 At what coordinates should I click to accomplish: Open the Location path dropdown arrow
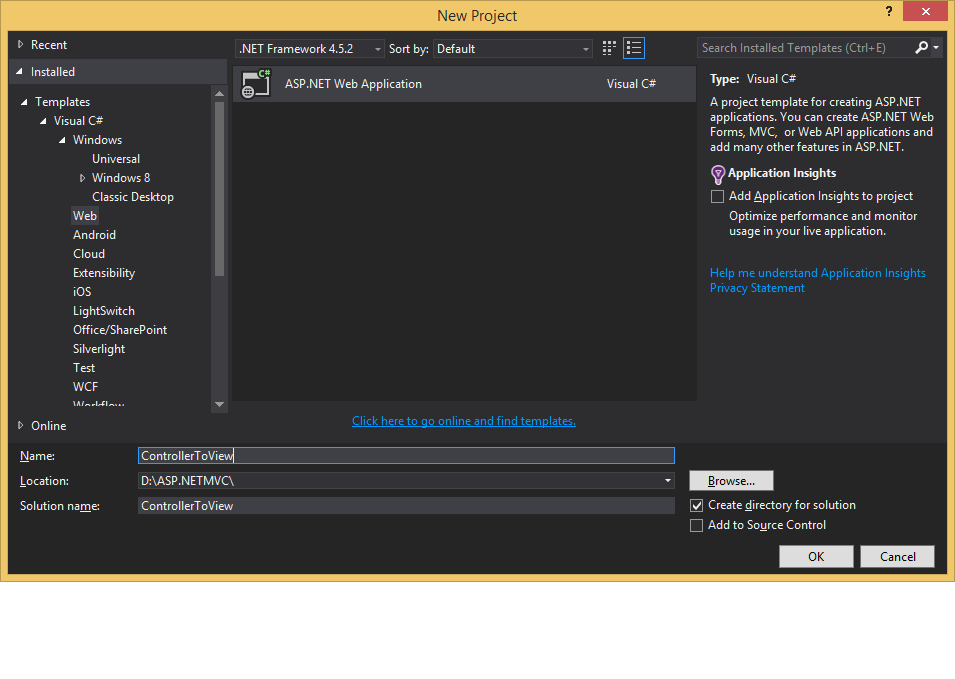(668, 480)
